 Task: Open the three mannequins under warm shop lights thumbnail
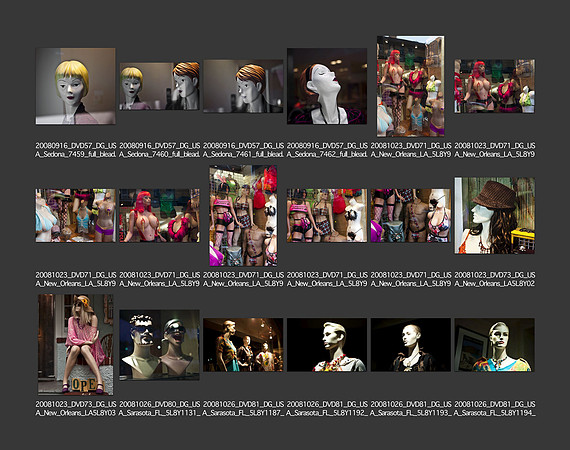click(243, 345)
